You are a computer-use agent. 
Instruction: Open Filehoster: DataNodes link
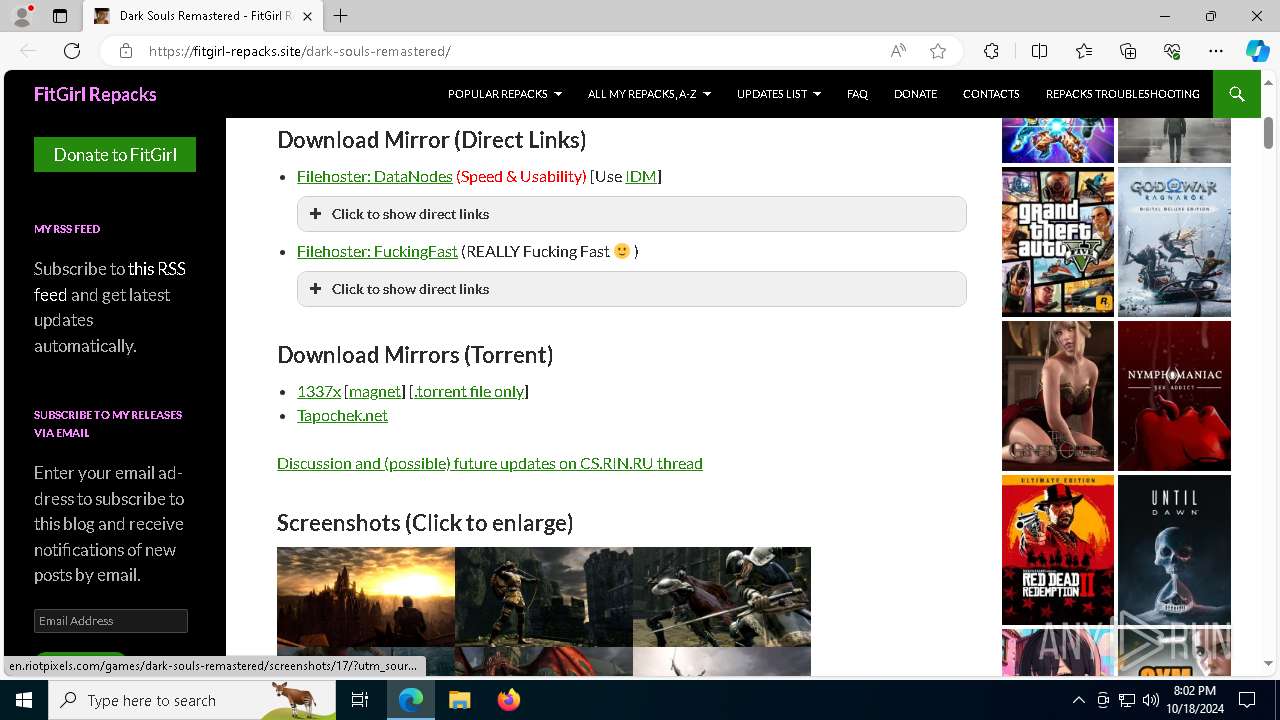pyautogui.click(x=374, y=176)
